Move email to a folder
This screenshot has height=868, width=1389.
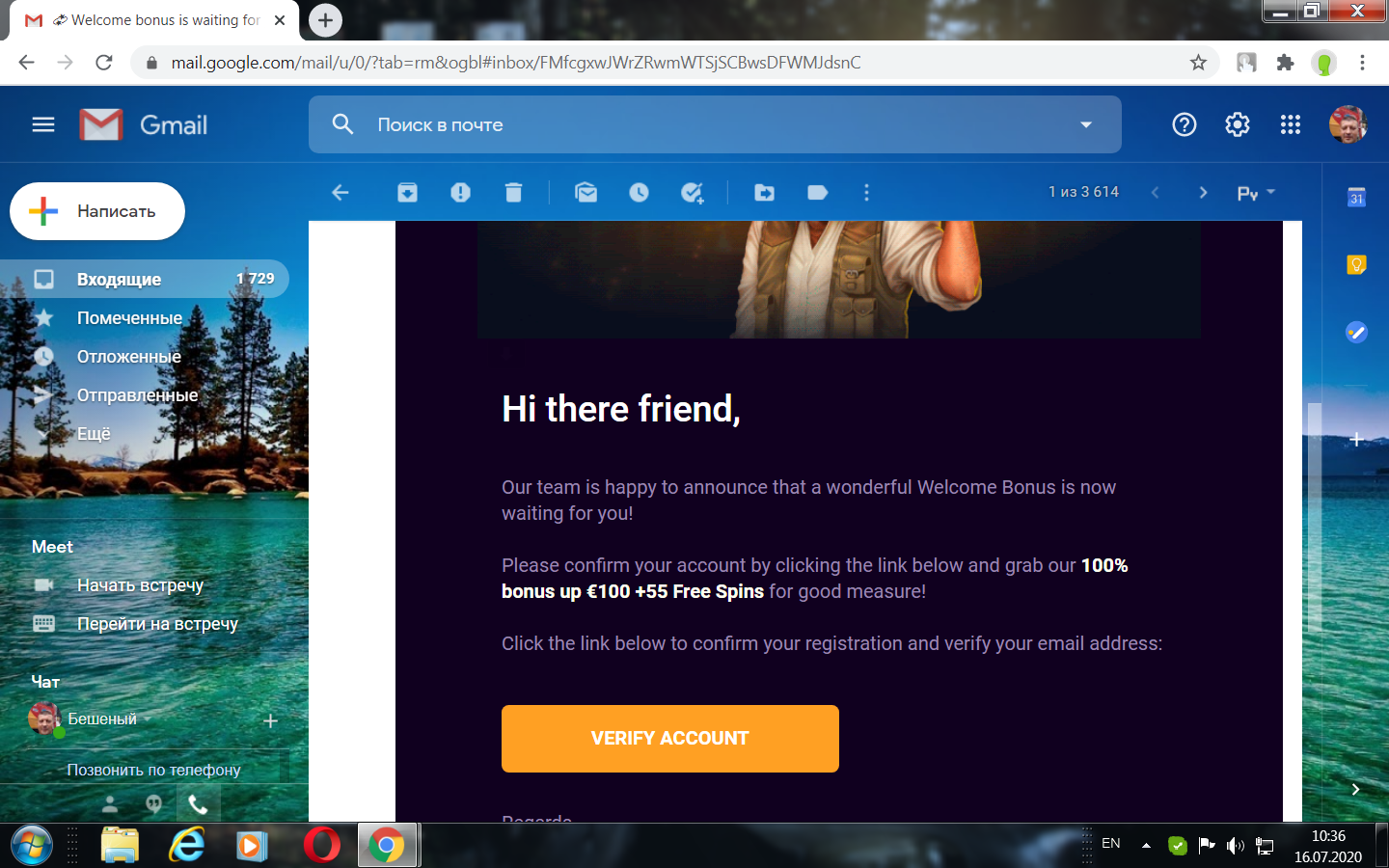[x=765, y=193]
